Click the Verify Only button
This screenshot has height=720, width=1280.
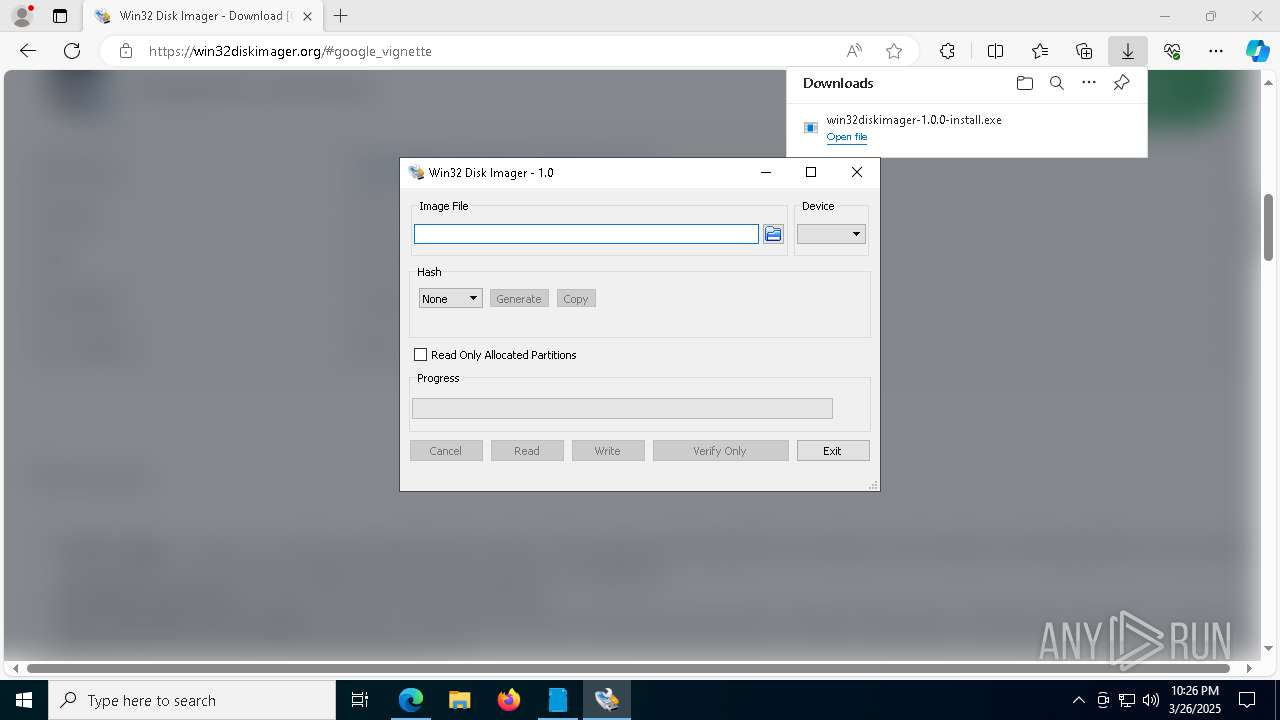(720, 451)
